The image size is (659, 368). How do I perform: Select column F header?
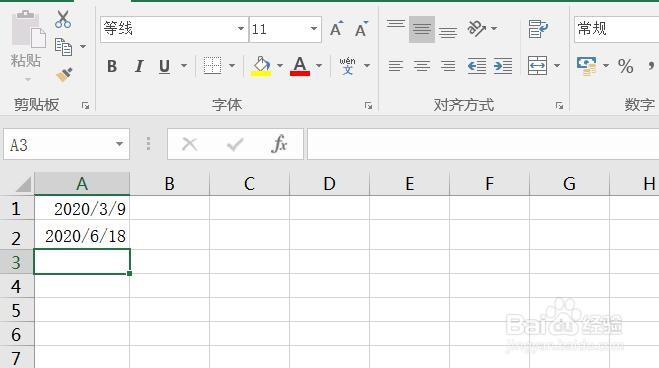point(490,184)
